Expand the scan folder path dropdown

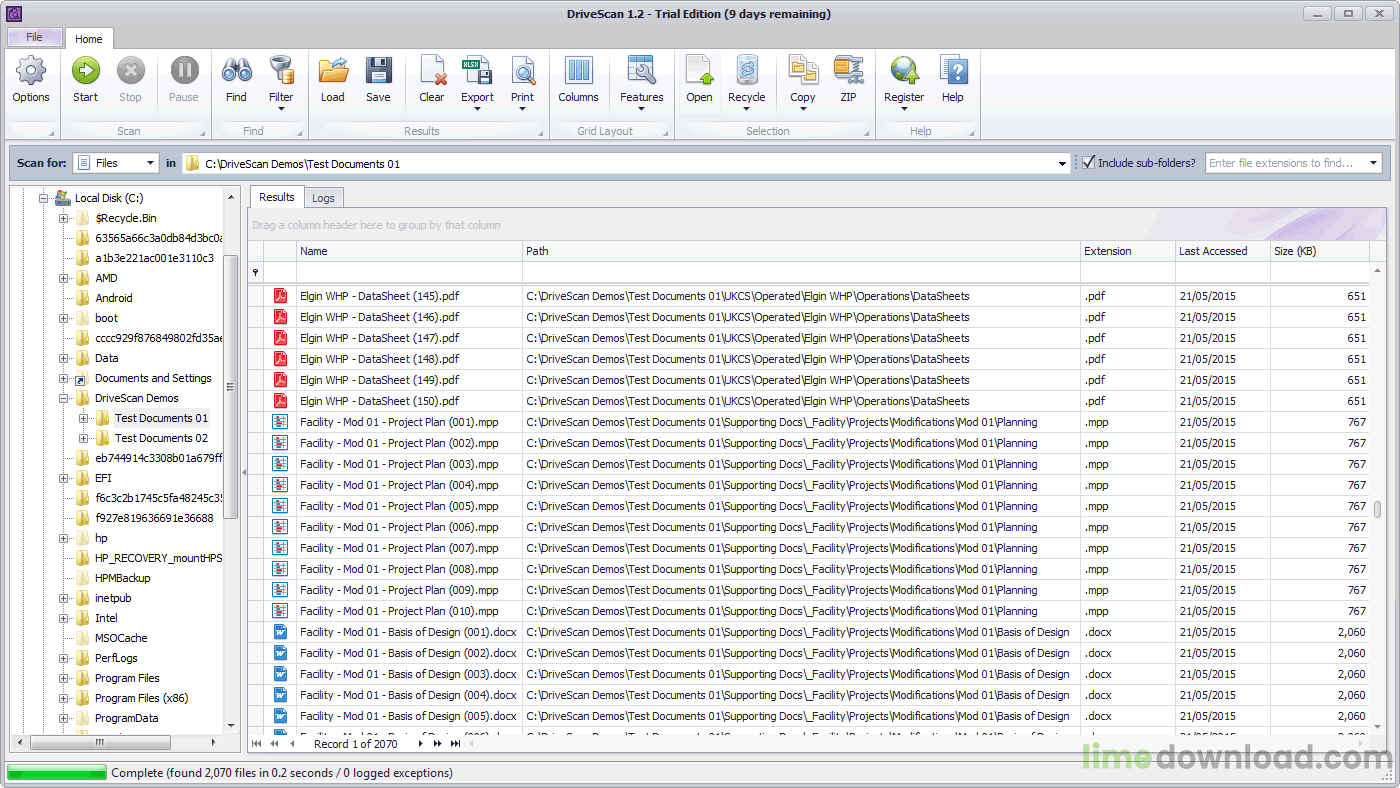(1062, 163)
